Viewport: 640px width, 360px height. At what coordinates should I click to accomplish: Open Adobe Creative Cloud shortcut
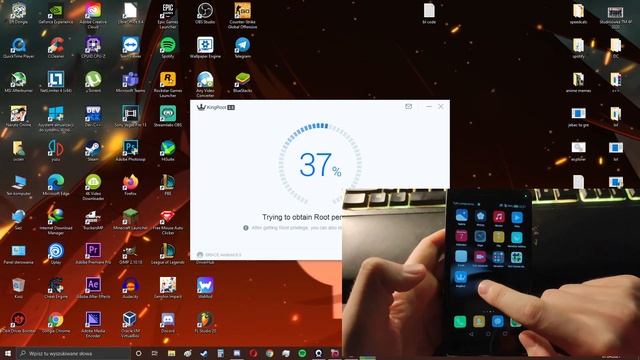[x=93, y=16]
